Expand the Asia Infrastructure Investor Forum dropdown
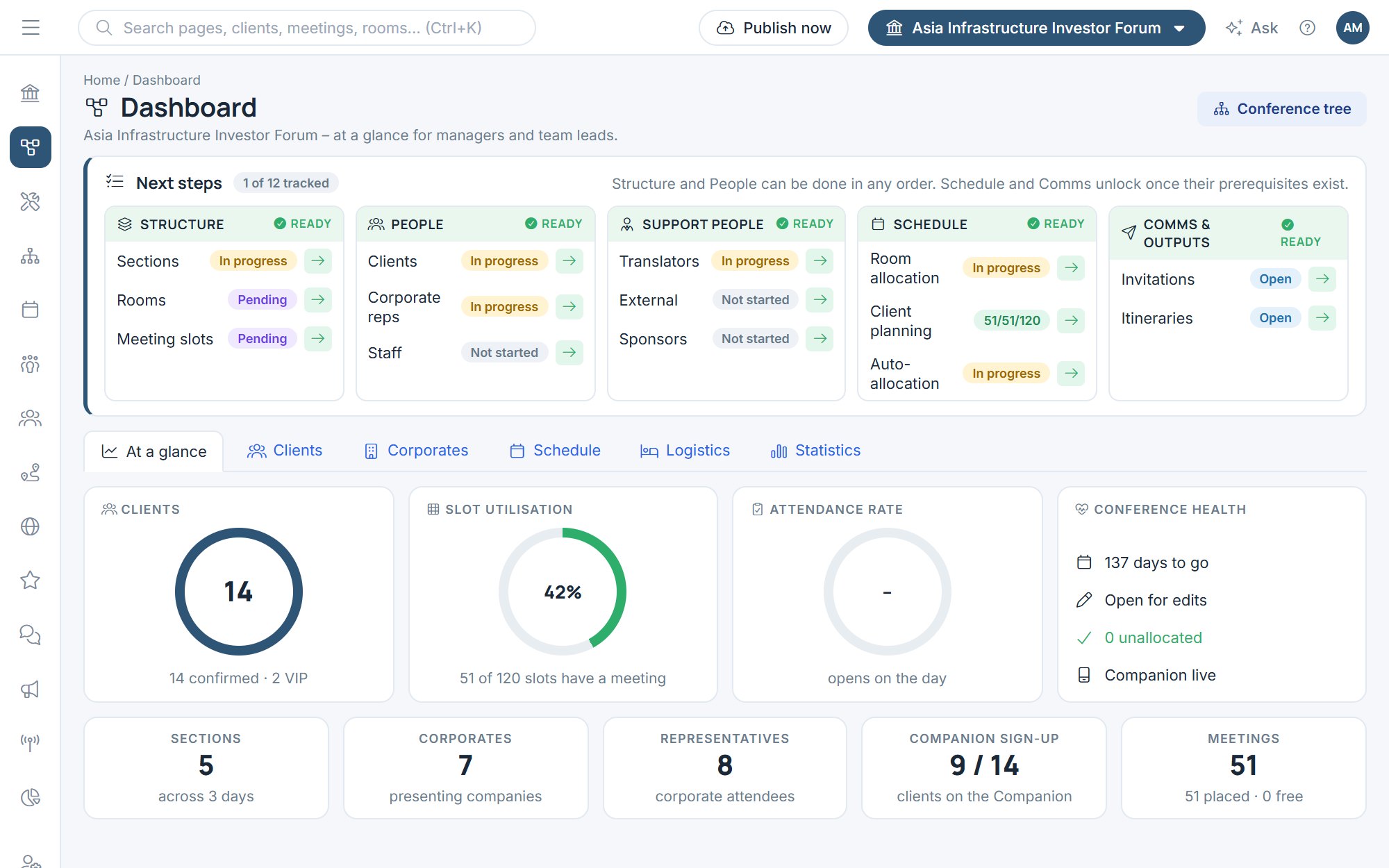This screenshot has height=868, width=1389. 1036,28
